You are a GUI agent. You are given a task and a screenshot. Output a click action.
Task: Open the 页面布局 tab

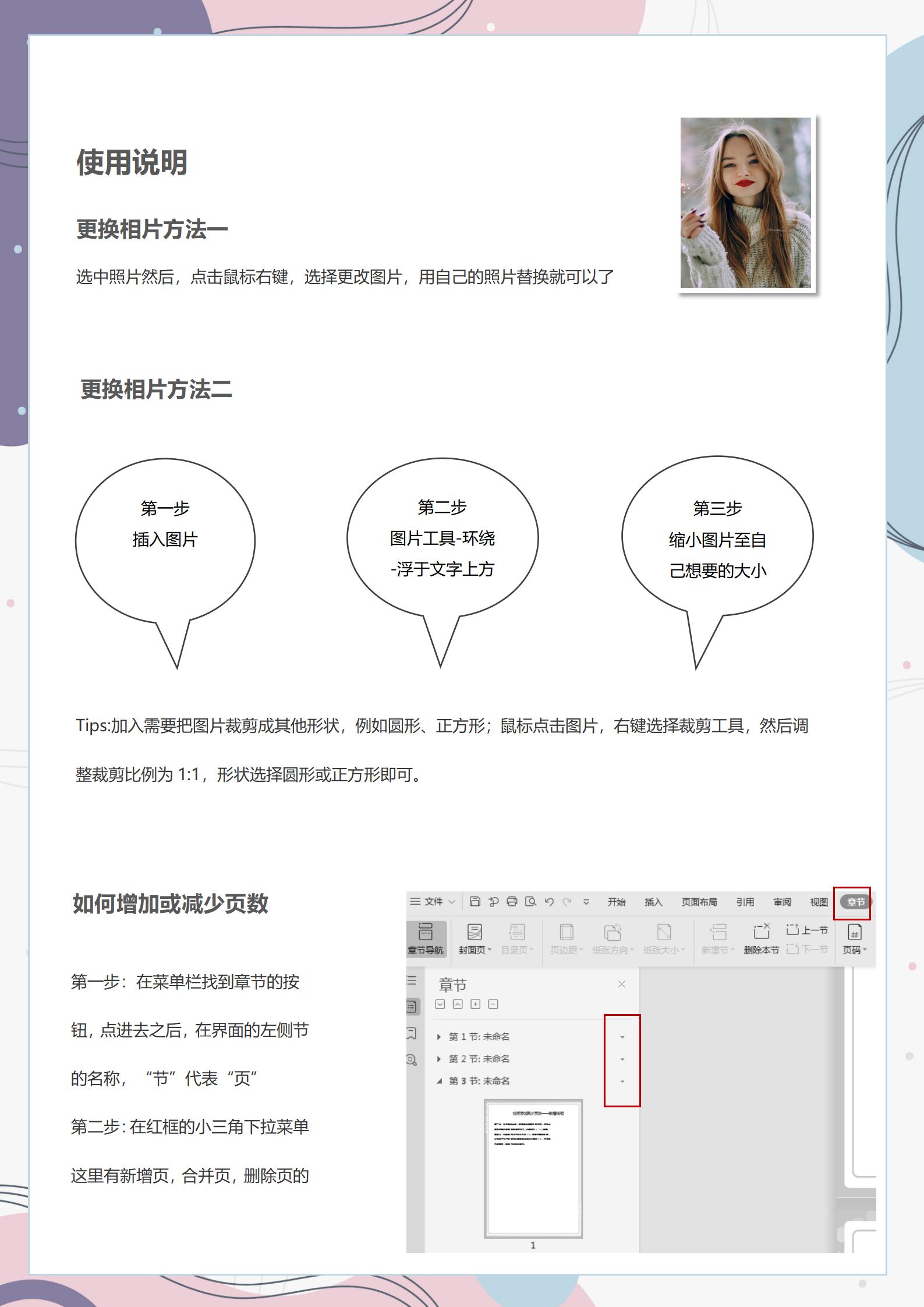(699, 902)
